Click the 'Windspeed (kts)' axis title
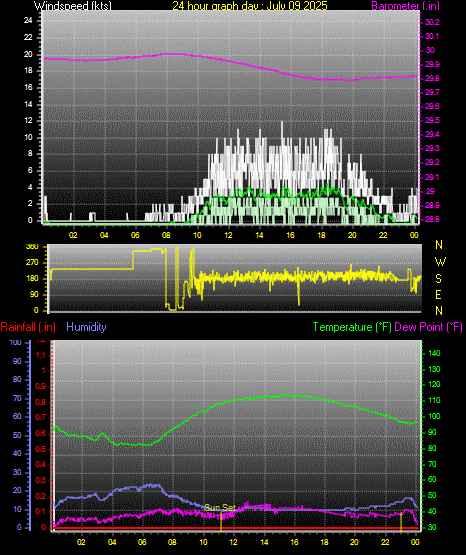 coord(73,5)
